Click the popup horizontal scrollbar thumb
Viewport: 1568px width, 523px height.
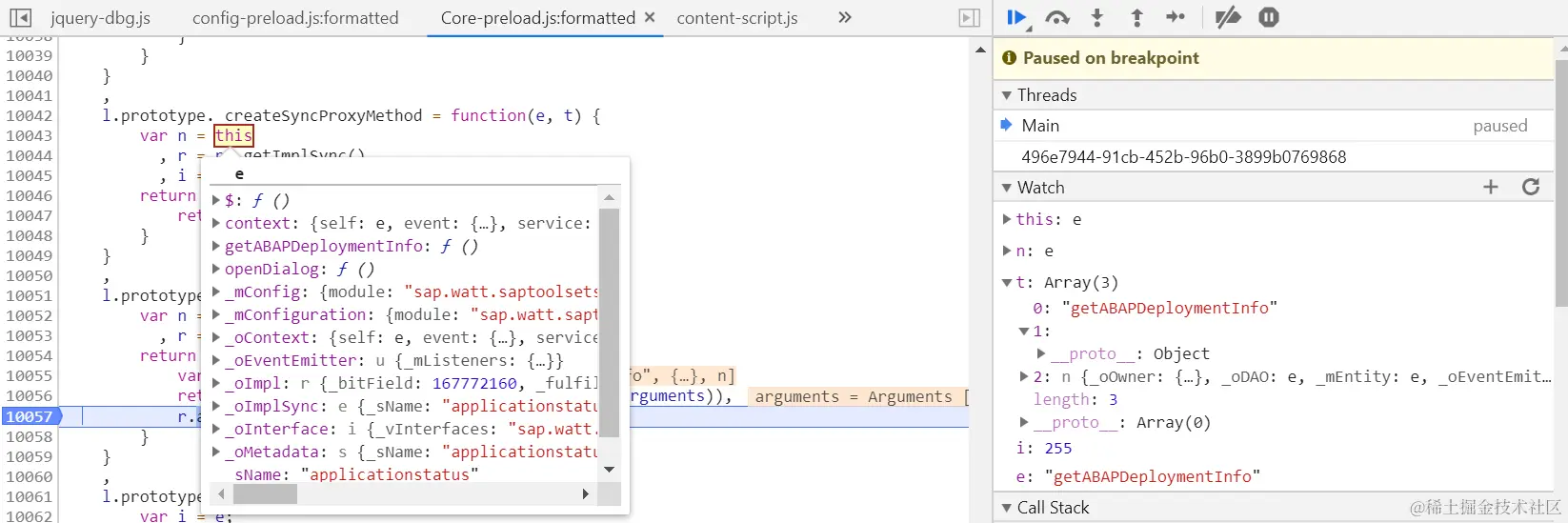[265, 494]
